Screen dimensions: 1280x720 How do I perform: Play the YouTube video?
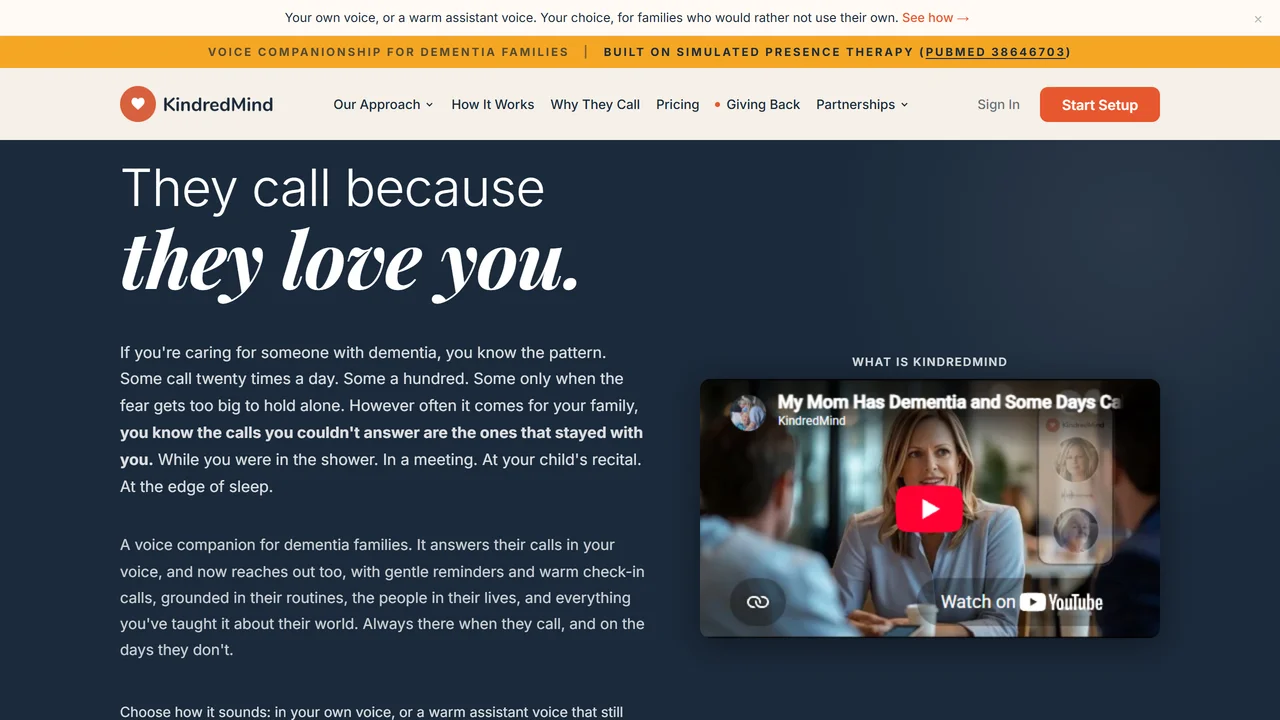pos(929,509)
